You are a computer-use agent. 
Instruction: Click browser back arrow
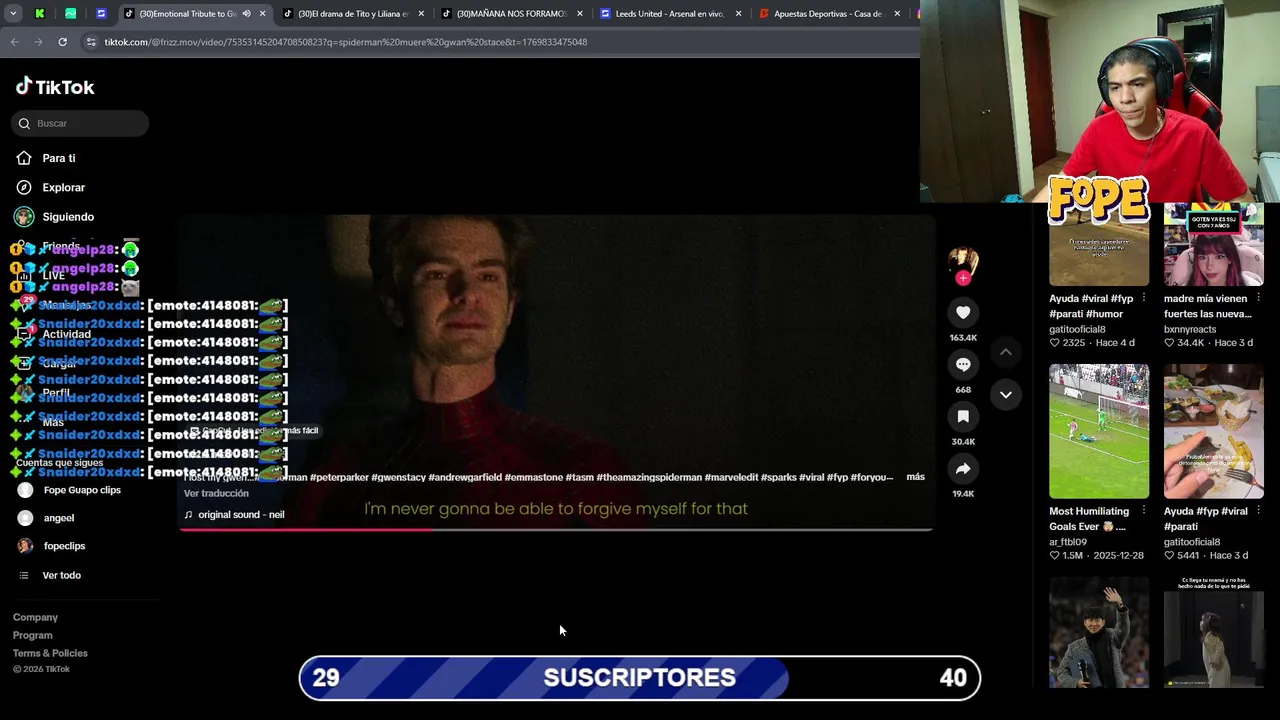point(14,42)
